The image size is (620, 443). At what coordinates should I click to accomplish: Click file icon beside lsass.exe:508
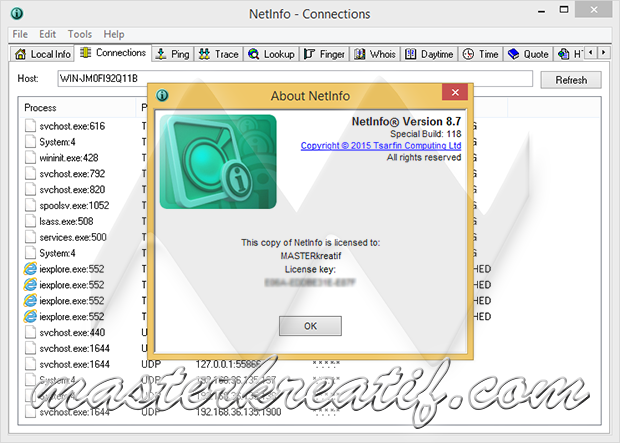(x=30, y=221)
